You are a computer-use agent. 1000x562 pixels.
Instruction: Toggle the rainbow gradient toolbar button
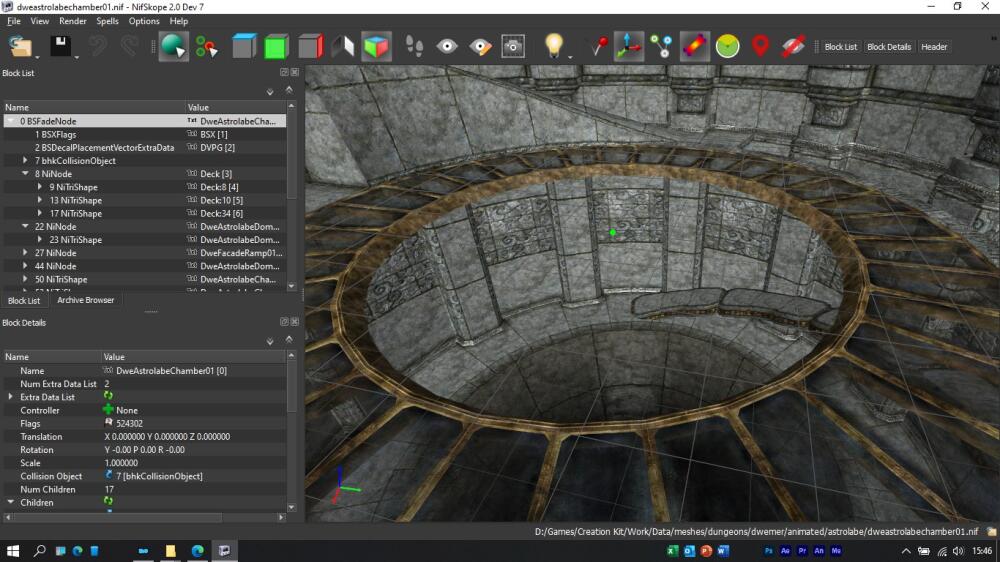pos(694,47)
